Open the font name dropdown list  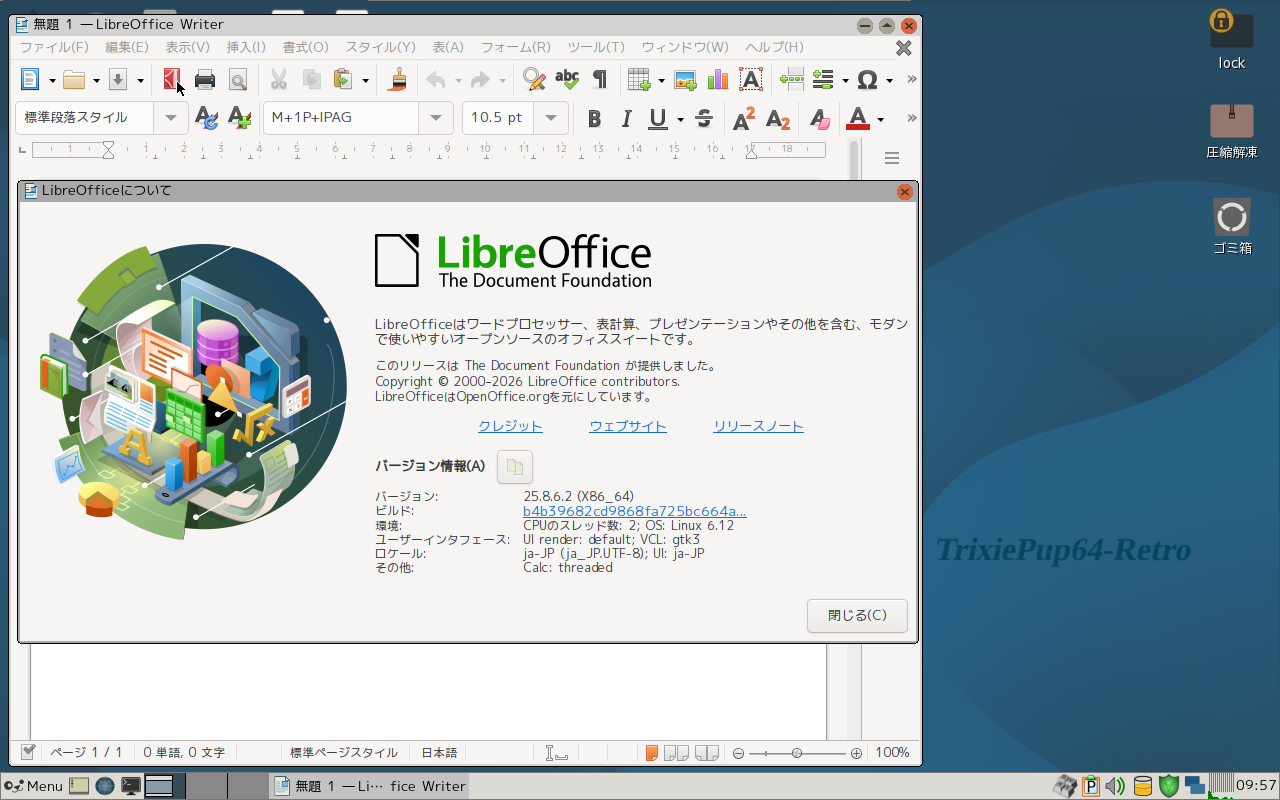(435, 118)
